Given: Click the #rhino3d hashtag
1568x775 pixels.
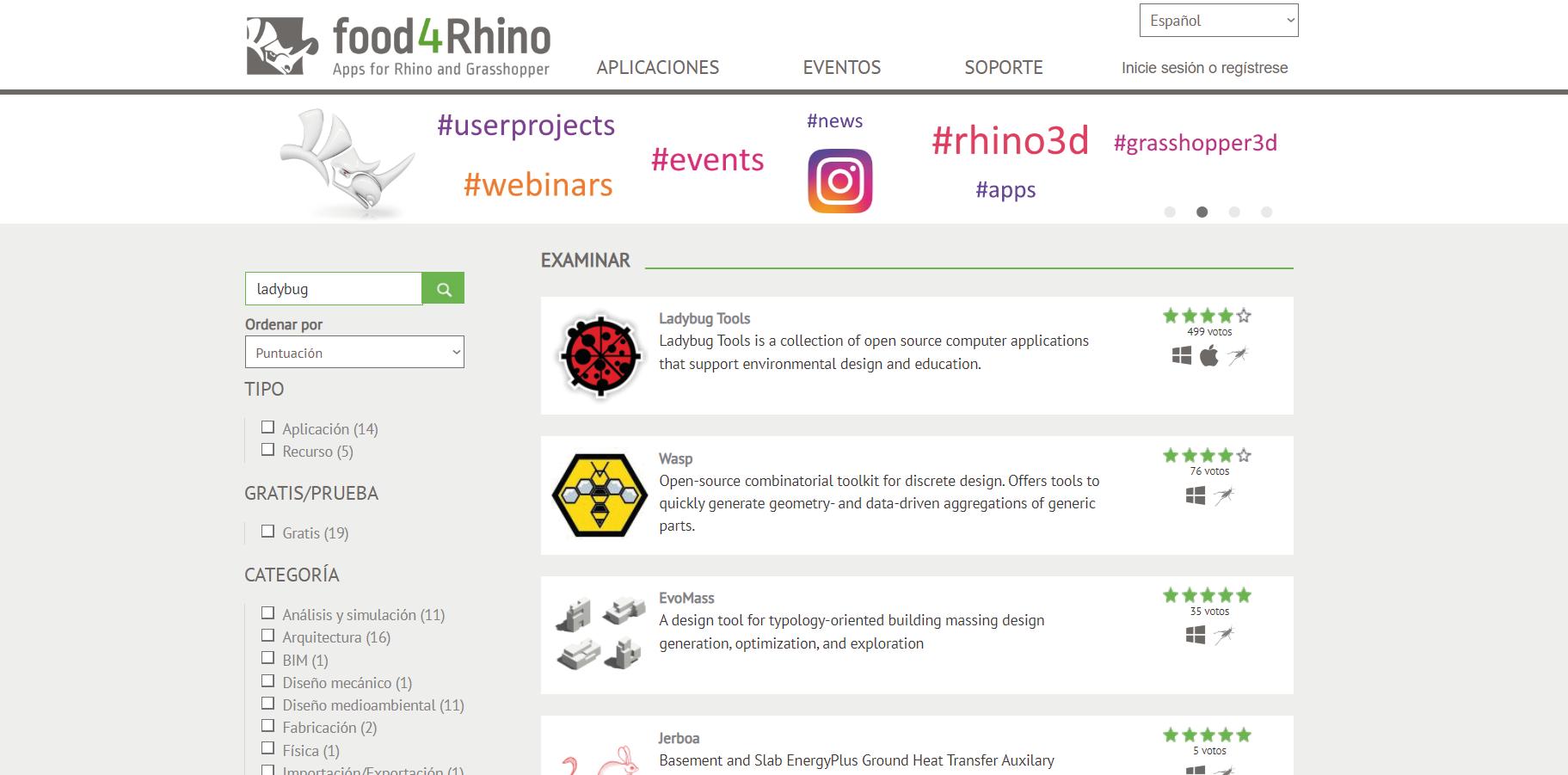Looking at the screenshot, I should click(x=1011, y=140).
